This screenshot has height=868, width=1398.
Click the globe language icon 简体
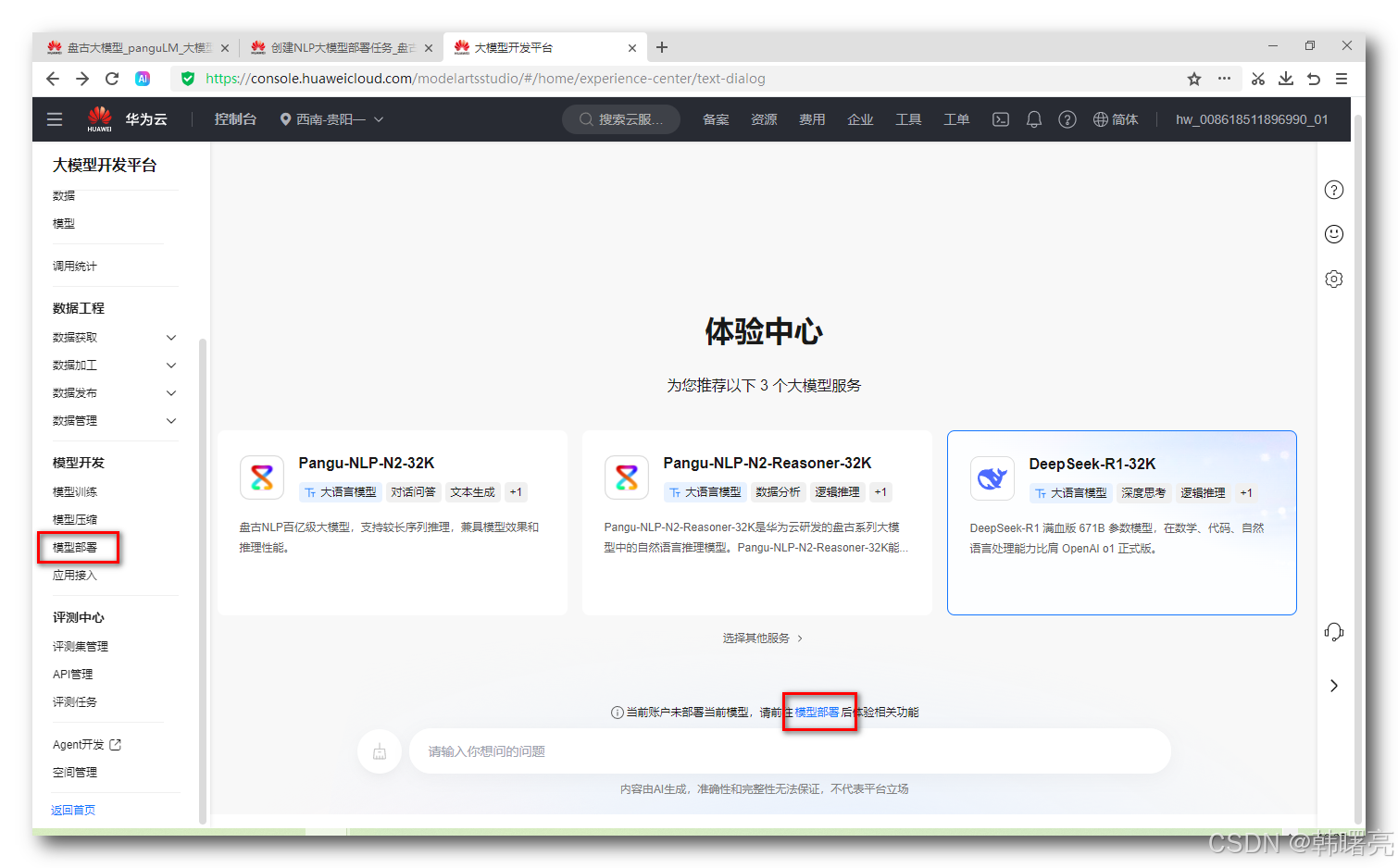click(x=1116, y=119)
